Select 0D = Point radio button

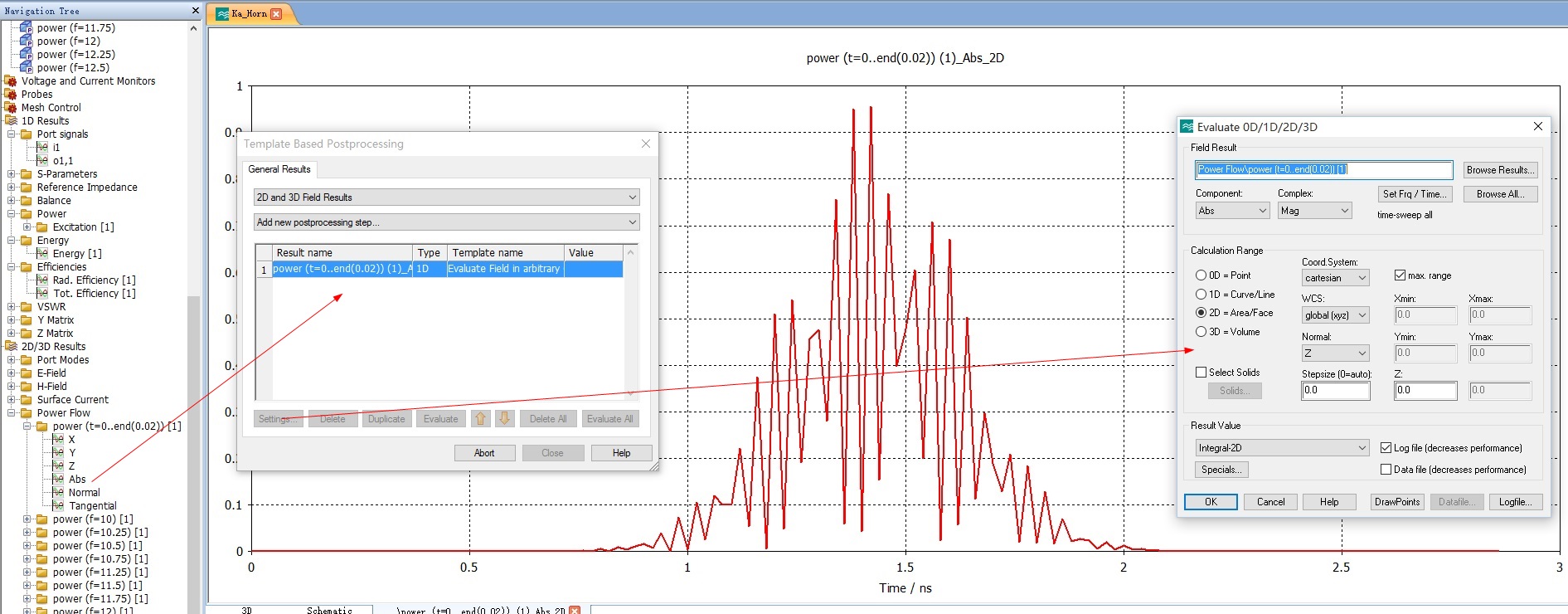(x=1201, y=275)
